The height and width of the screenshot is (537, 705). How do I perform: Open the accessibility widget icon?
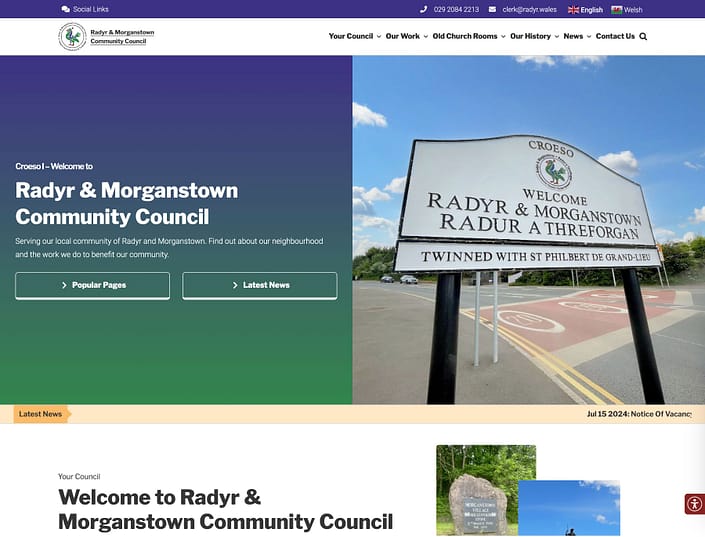[694, 504]
